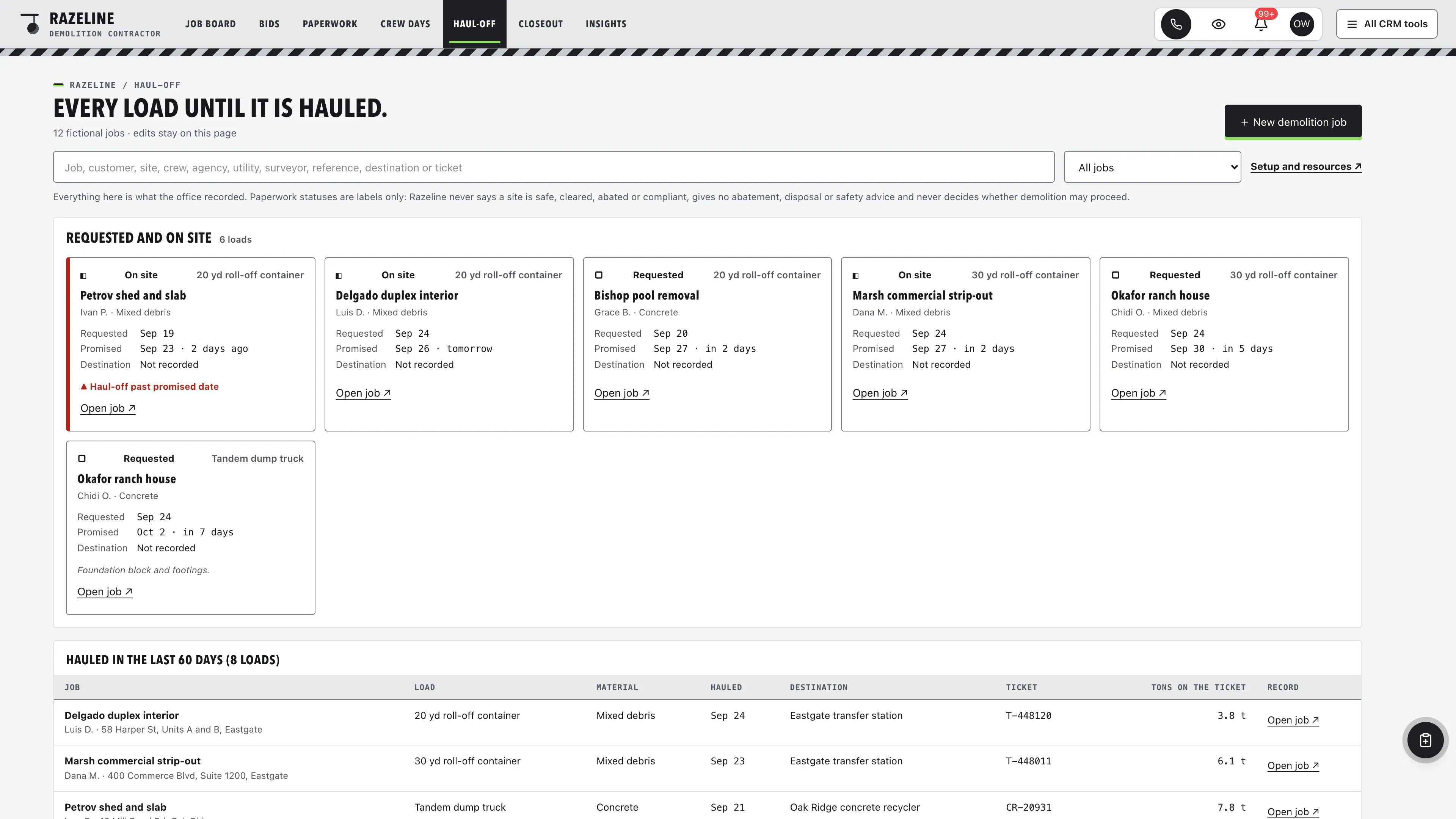Click status icon on Okafor 30 yd card
This screenshot has height=819, width=1456.
coord(1115,275)
